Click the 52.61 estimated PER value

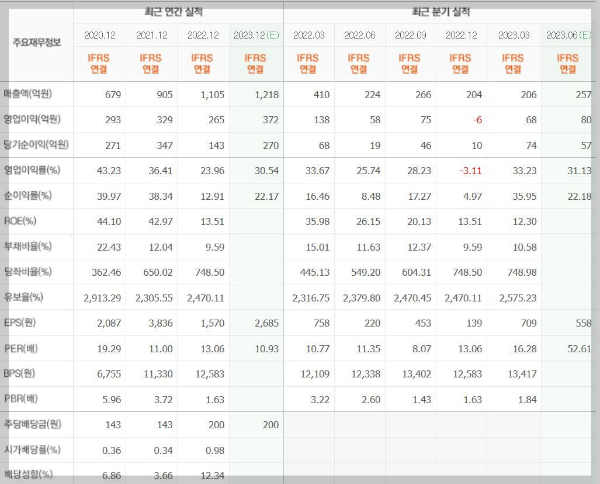(x=579, y=349)
